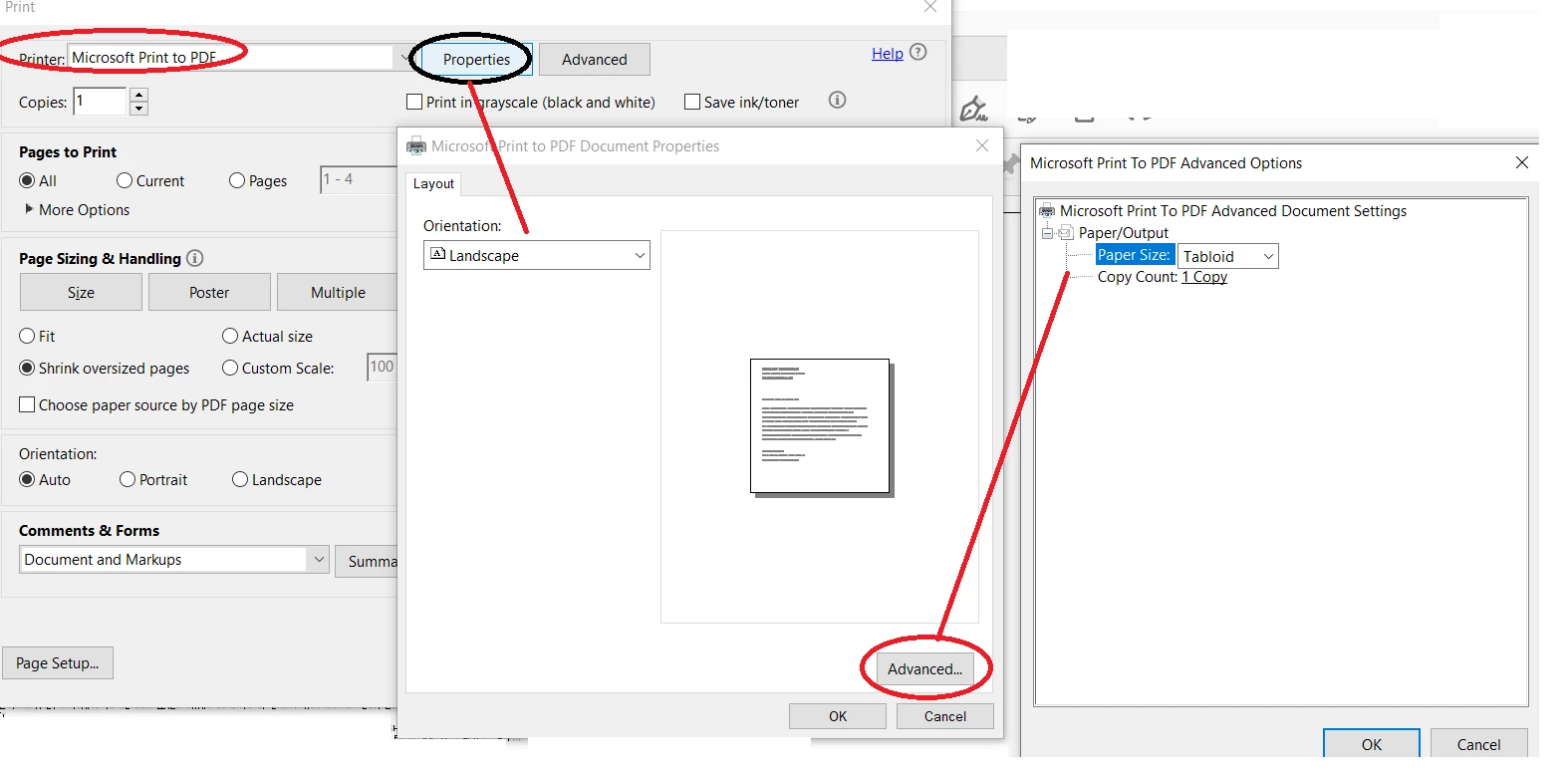Open the Printer dropdown list

[x=403, y=57]
